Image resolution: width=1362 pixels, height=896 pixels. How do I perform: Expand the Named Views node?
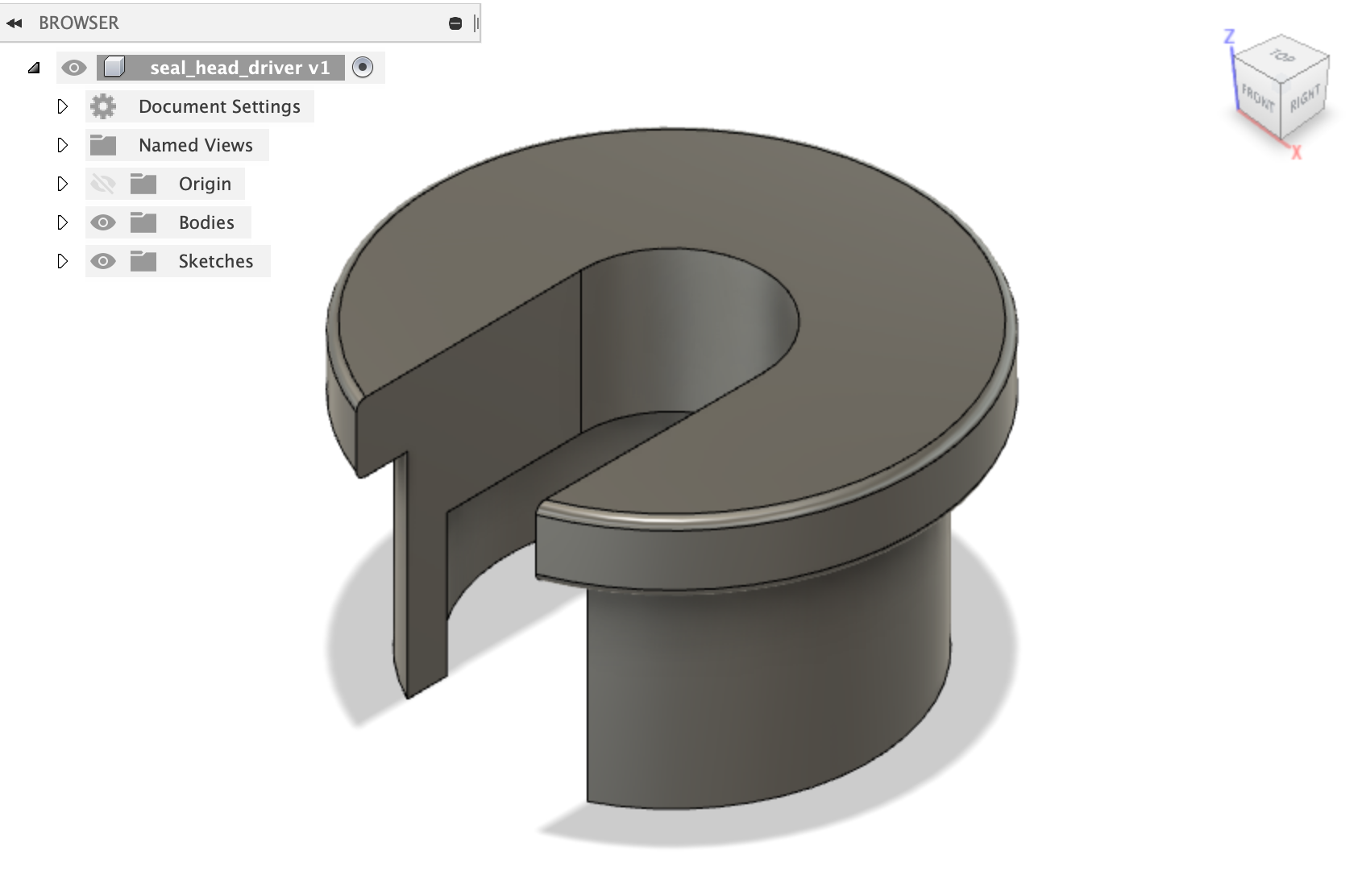(62, 145)
